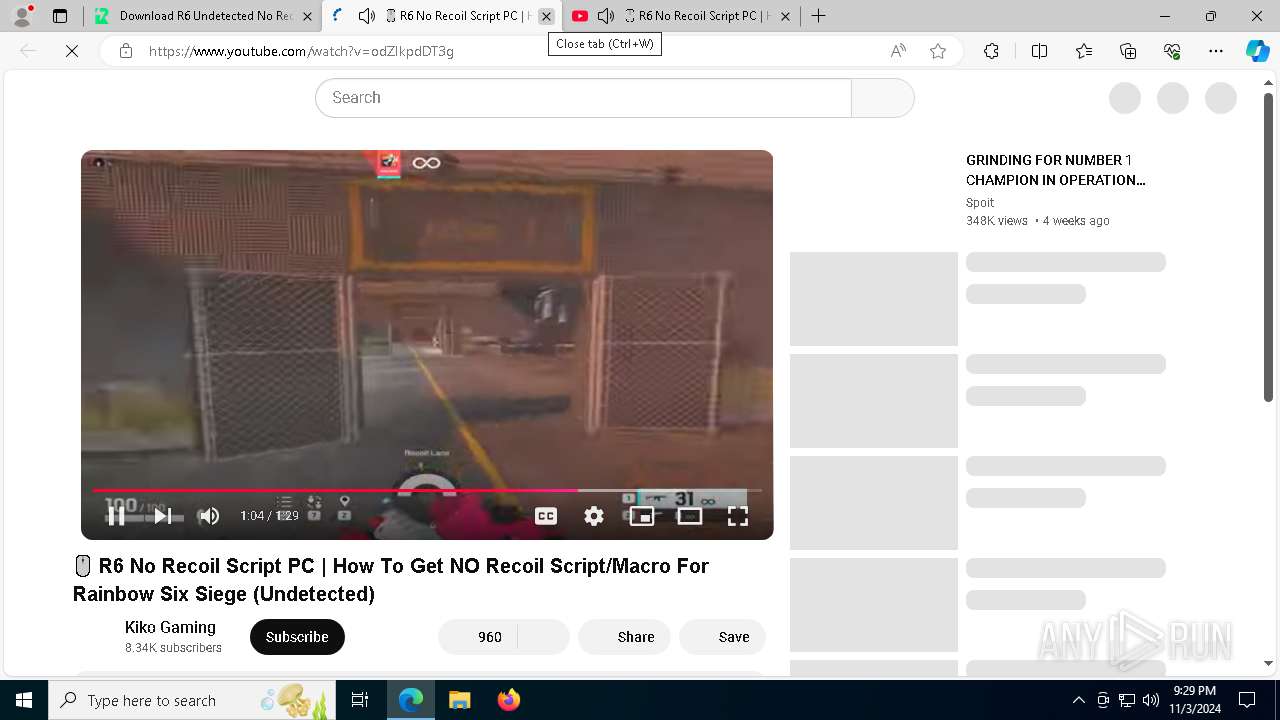The width and height of the screenshot is (1280, 720).
Task: Add page to favorites star
Action: click(938, 51)
